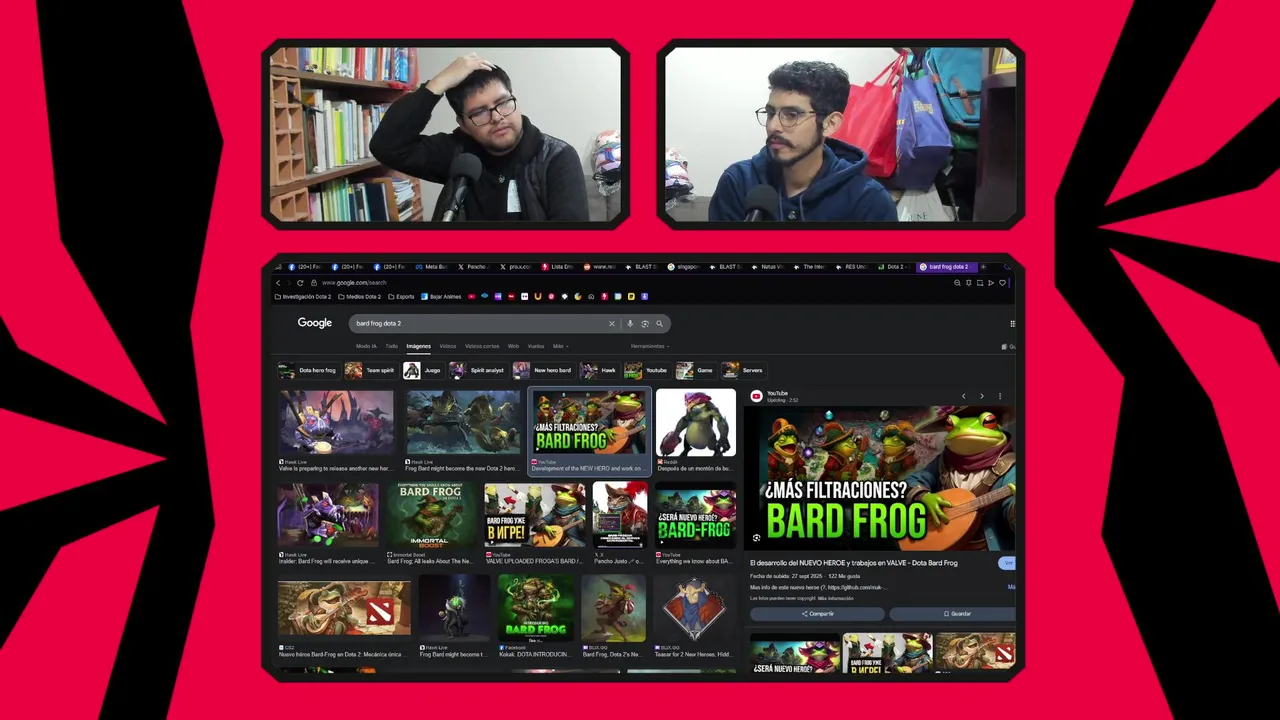This screenshot has height=720, width=1280.
Task: Apply the Spirit analyst filter chip
Action: (477, 370)
